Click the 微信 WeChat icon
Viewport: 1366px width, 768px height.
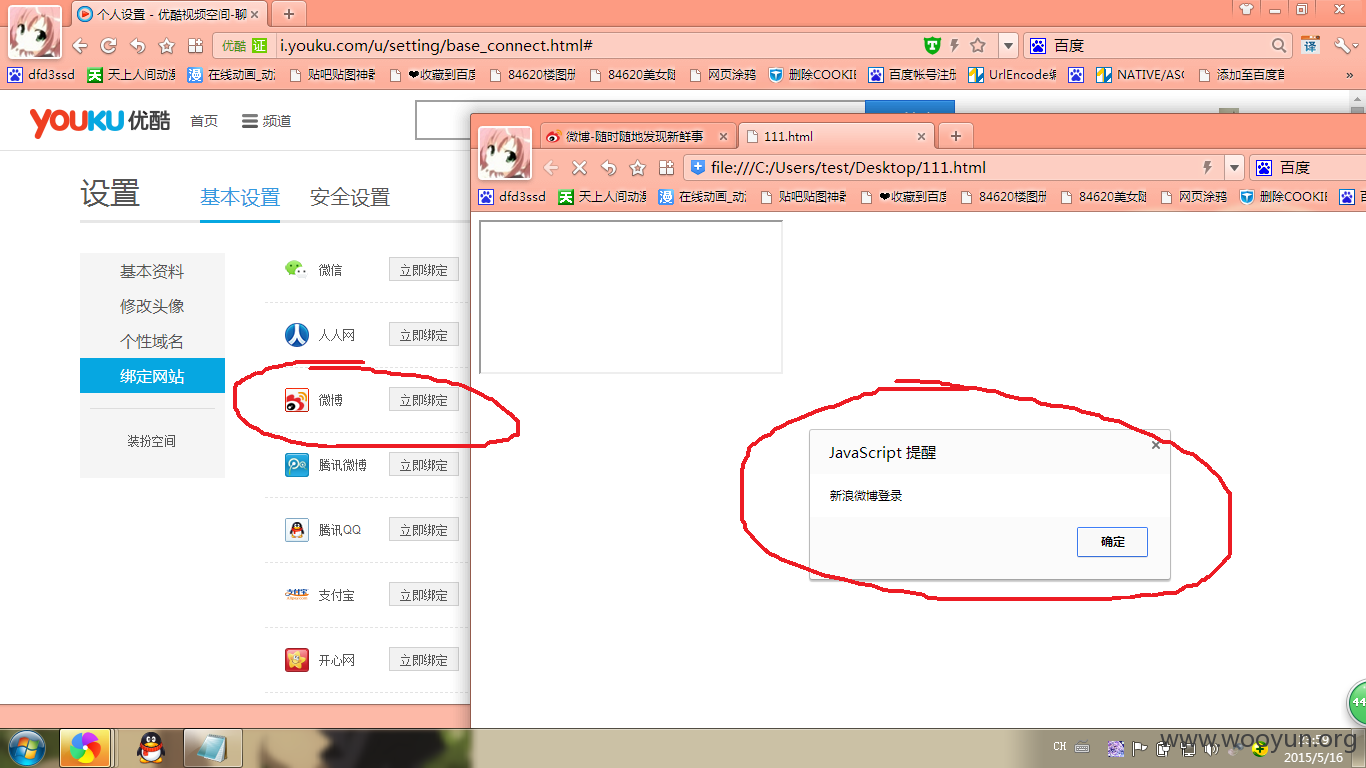296,268
